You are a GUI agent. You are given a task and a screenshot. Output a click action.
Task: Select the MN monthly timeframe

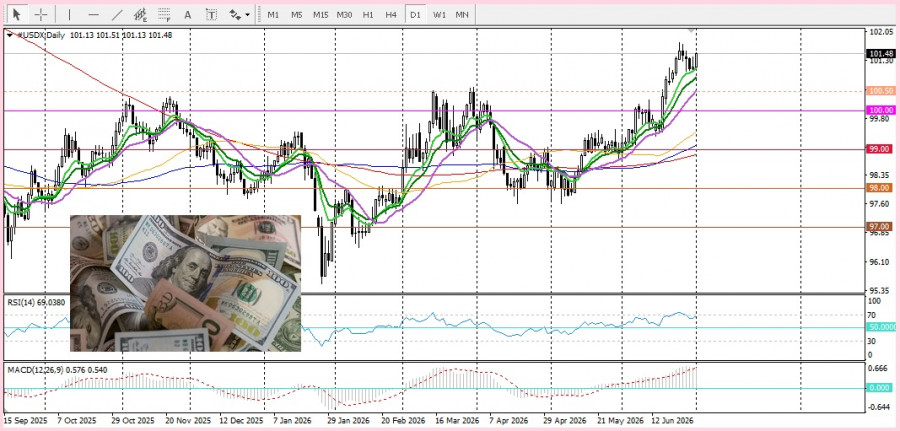click(462, 15)
